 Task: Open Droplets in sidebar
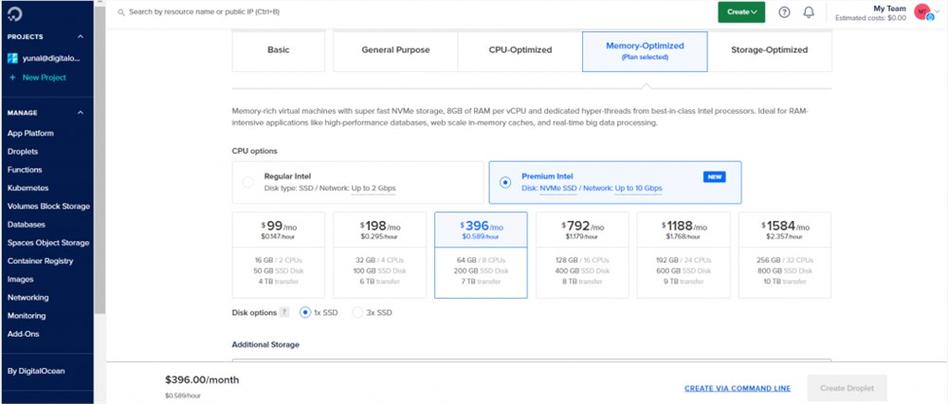tap(22, 152)
